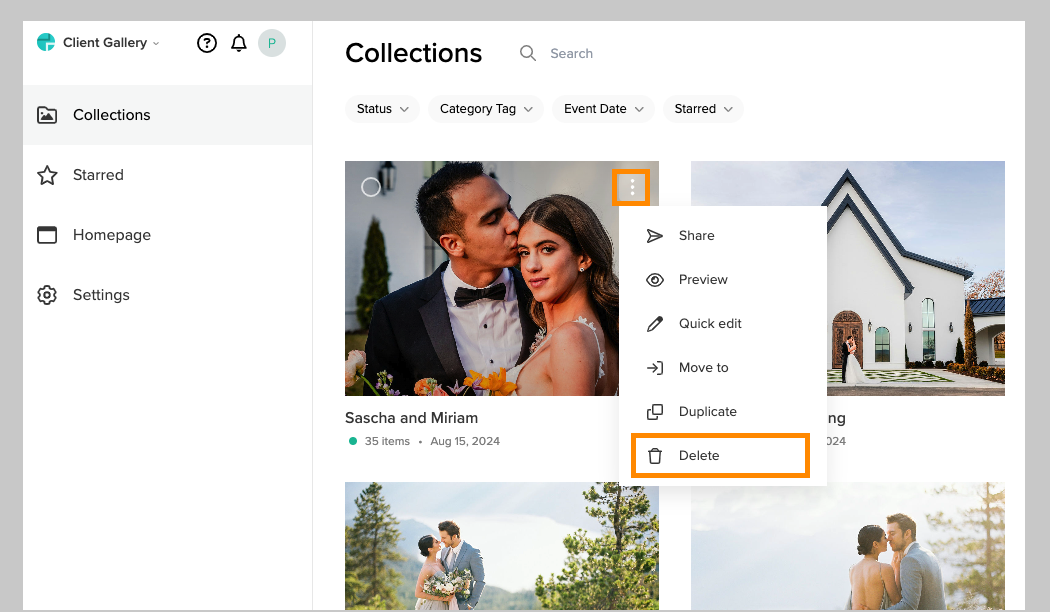Click the search magnifying glass icon
This screenshot has width=1050, height=612.
pos(528,53)
